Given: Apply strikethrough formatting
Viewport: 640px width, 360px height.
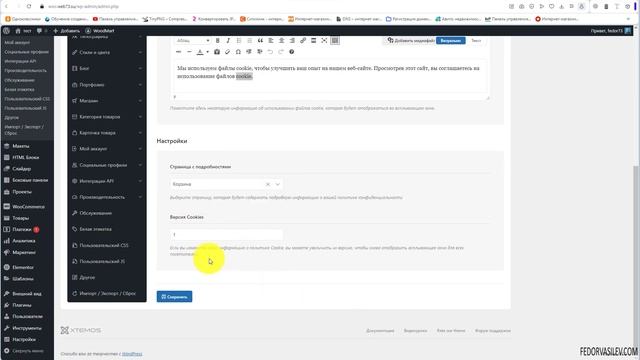Looking at the screenshot, I should (x=178, y=52).
